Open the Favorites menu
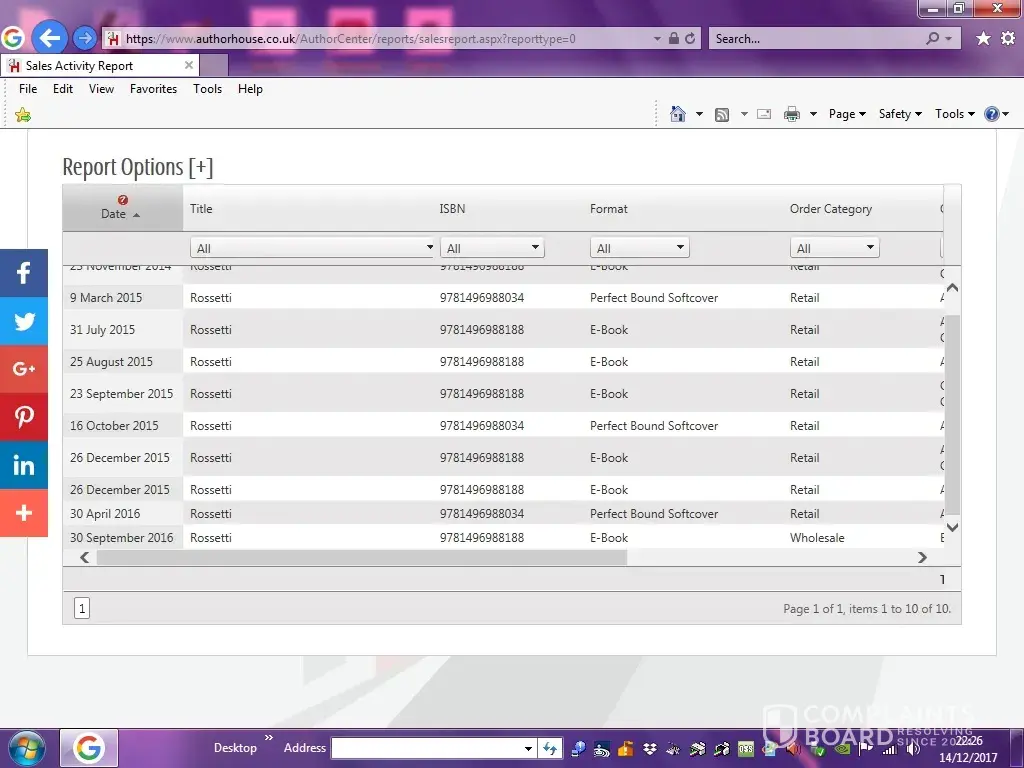This screenshot has height=768, width=1024. (153, 89)
